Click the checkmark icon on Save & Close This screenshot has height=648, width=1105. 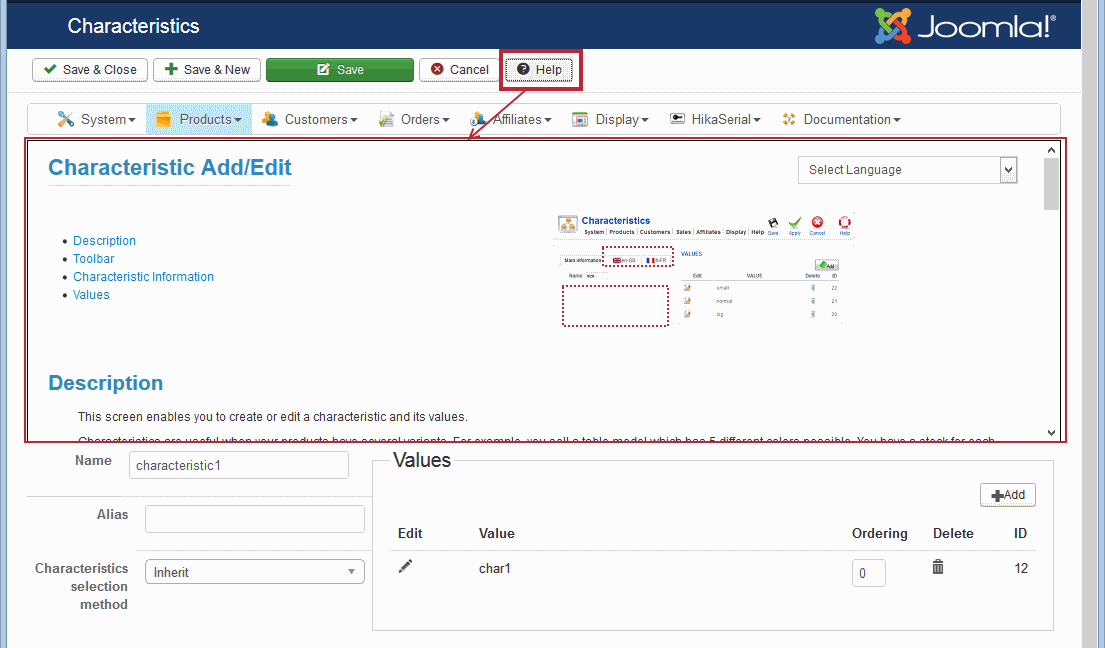tap(50, 69)
